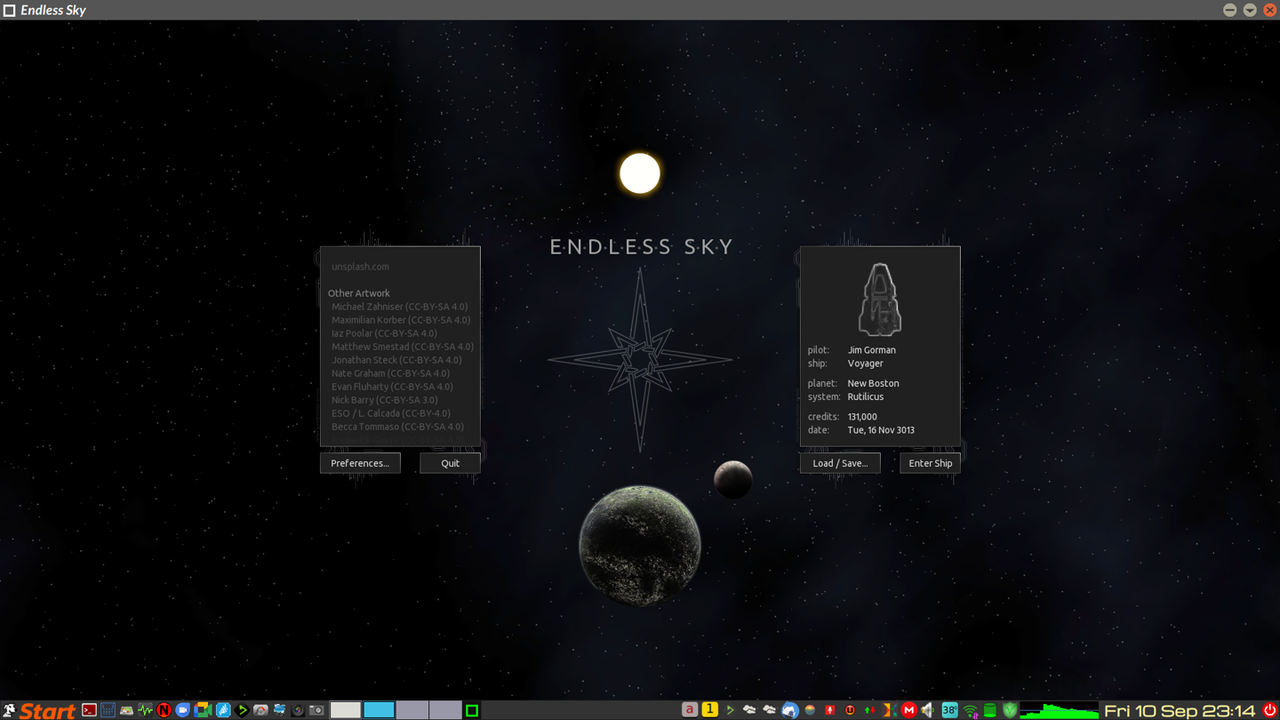The height and width of the screenshot is (720, 1280).
Task: Open the terminal from the taskbar
Action: coord(88,710)
